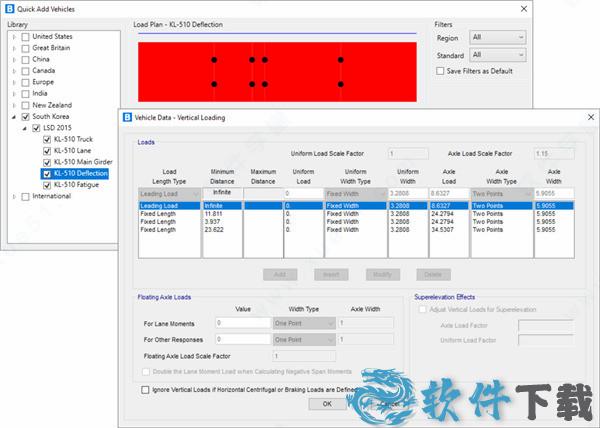
Task: Collapse the South Korea tree node
Action: point(14,116)
